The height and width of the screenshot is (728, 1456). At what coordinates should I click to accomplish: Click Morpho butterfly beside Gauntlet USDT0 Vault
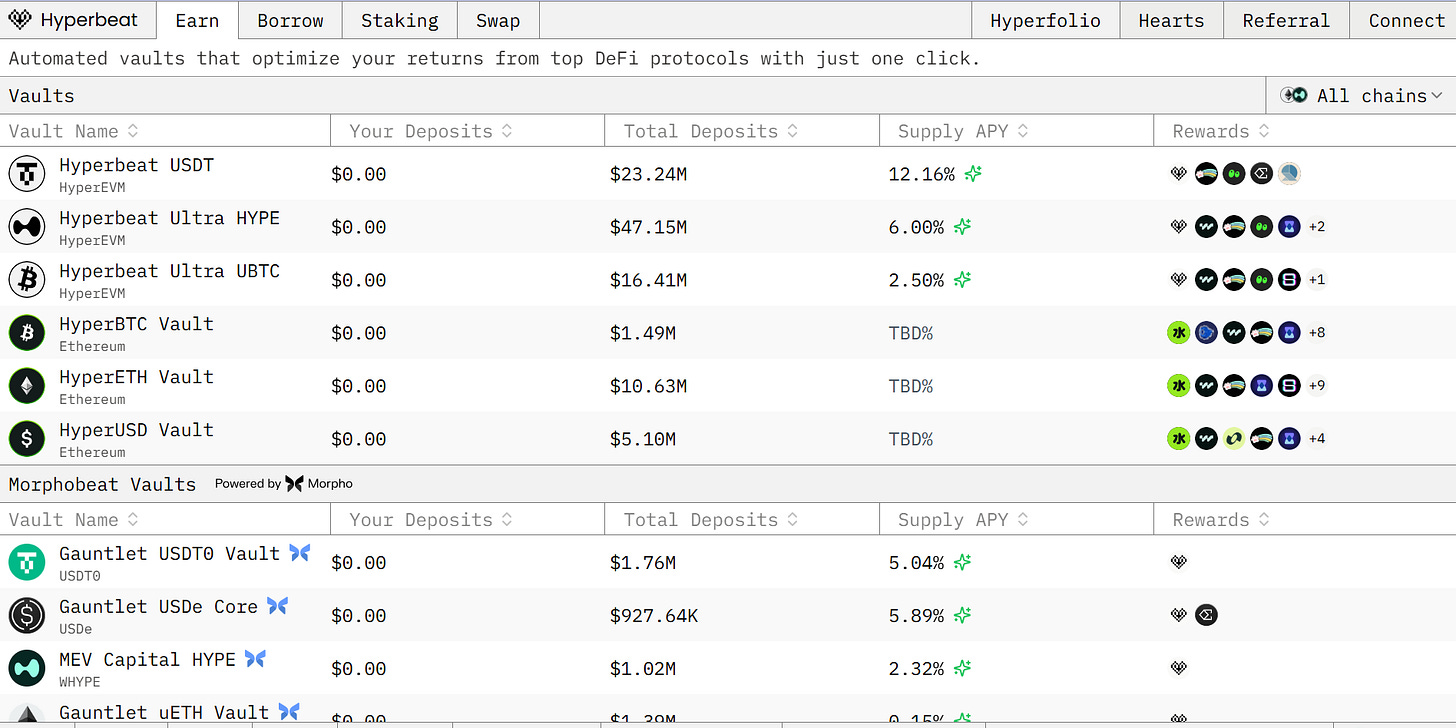point(299,552)
